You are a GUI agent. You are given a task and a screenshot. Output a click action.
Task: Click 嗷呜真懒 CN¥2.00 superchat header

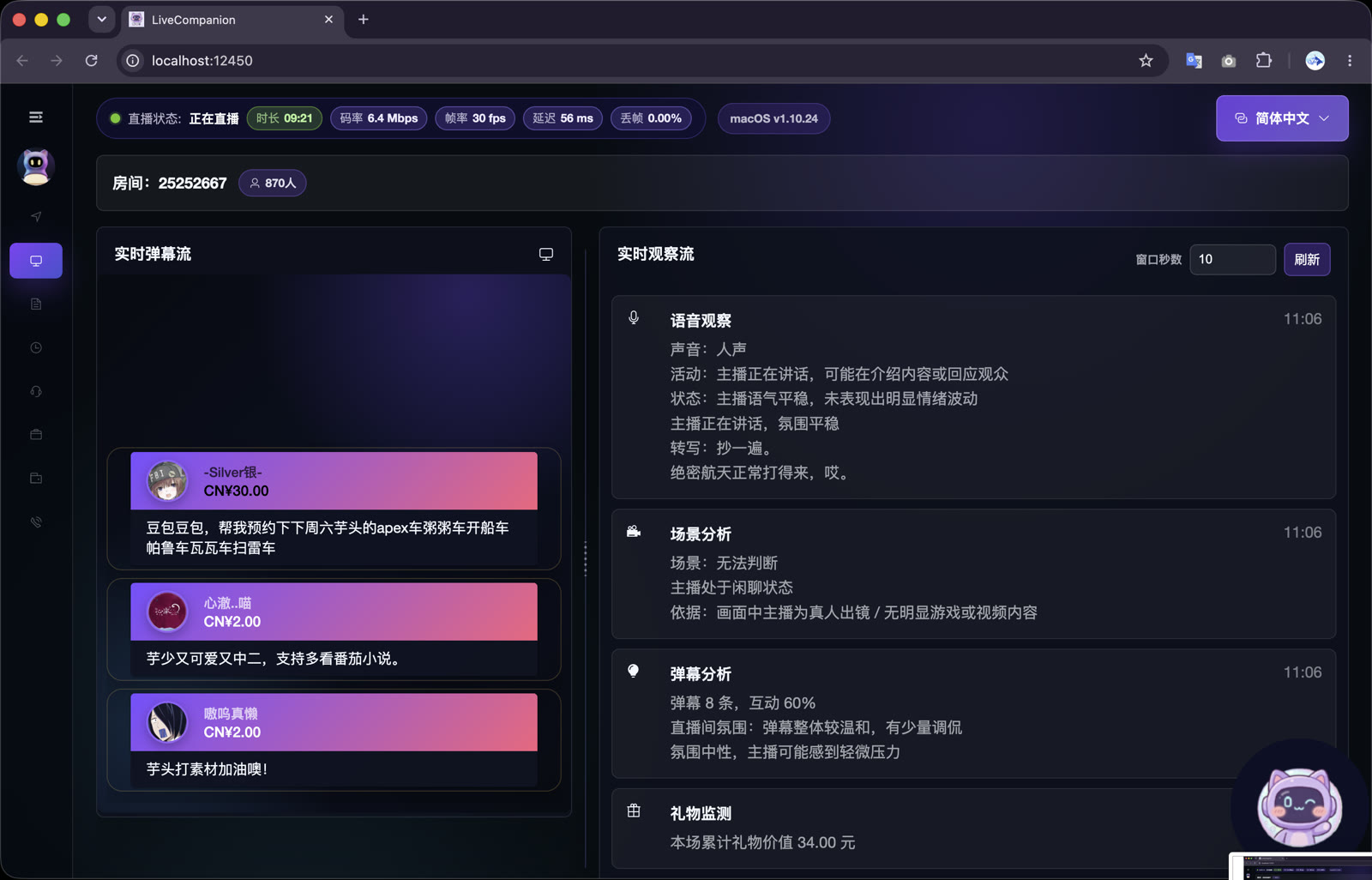point(334,722)
